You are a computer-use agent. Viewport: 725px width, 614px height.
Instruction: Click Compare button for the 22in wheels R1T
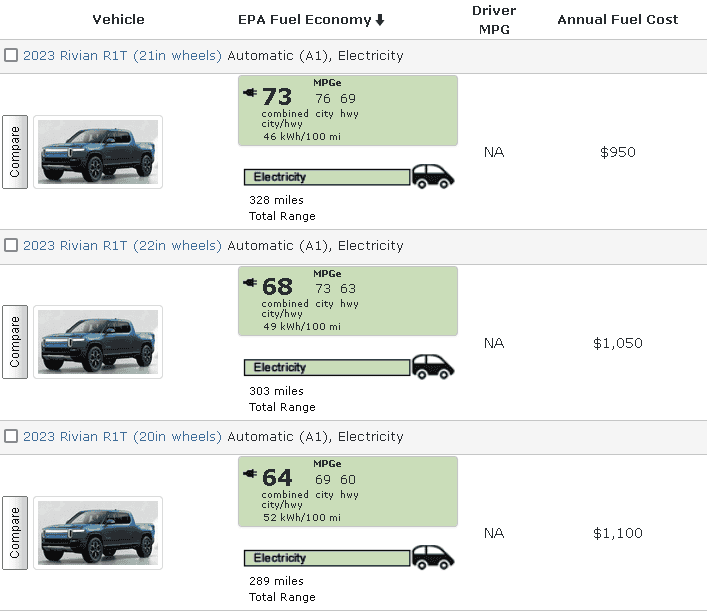point(15,342)
